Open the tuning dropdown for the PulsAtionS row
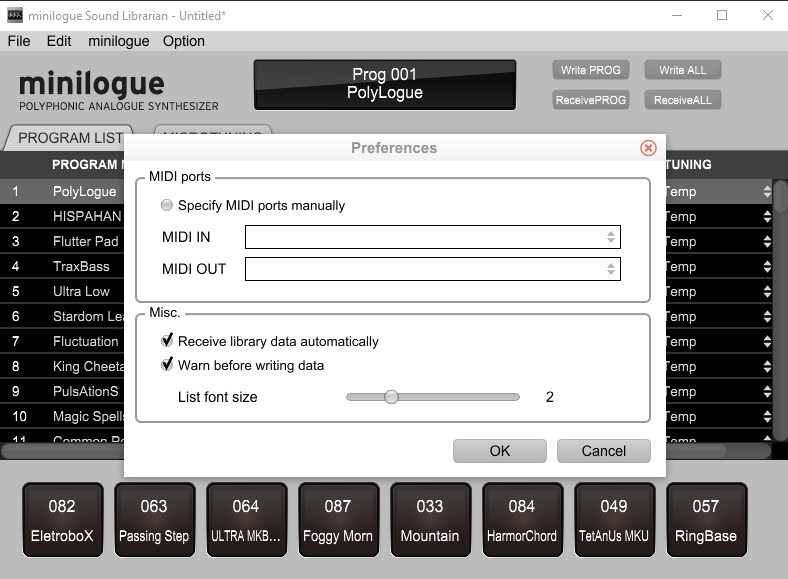This screenshot has height=579, width=788. click(767, 392)
